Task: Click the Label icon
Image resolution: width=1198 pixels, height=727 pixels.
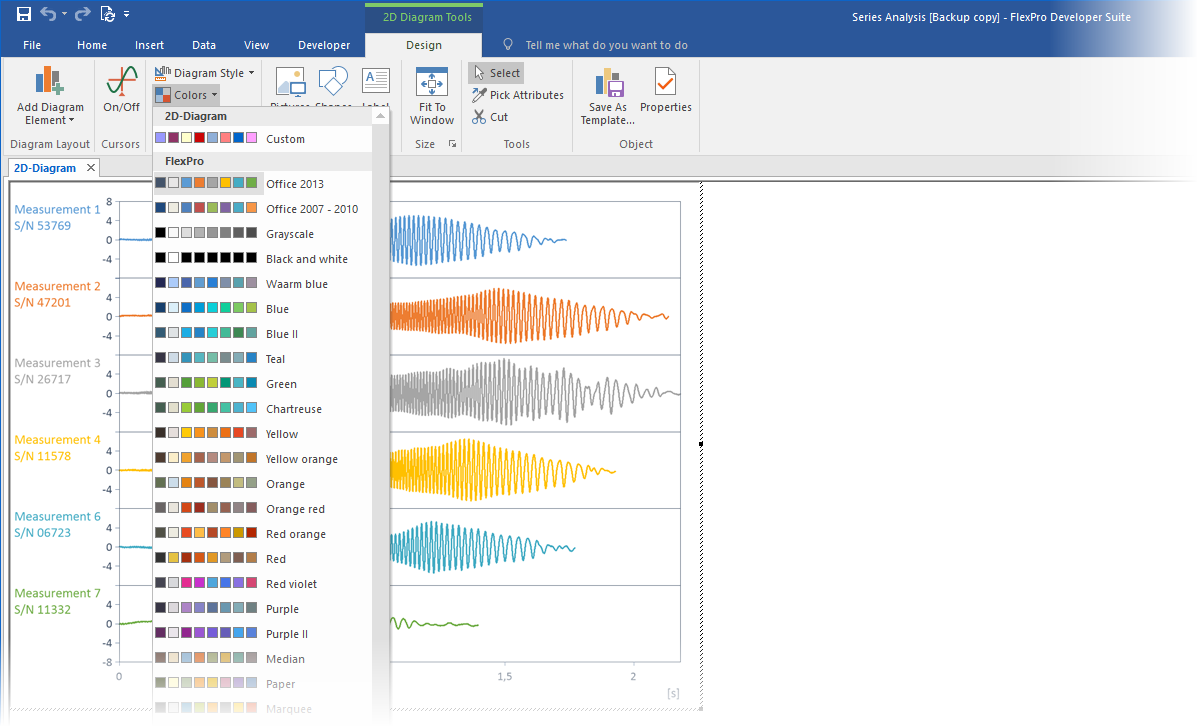Action: click(375, 82)
